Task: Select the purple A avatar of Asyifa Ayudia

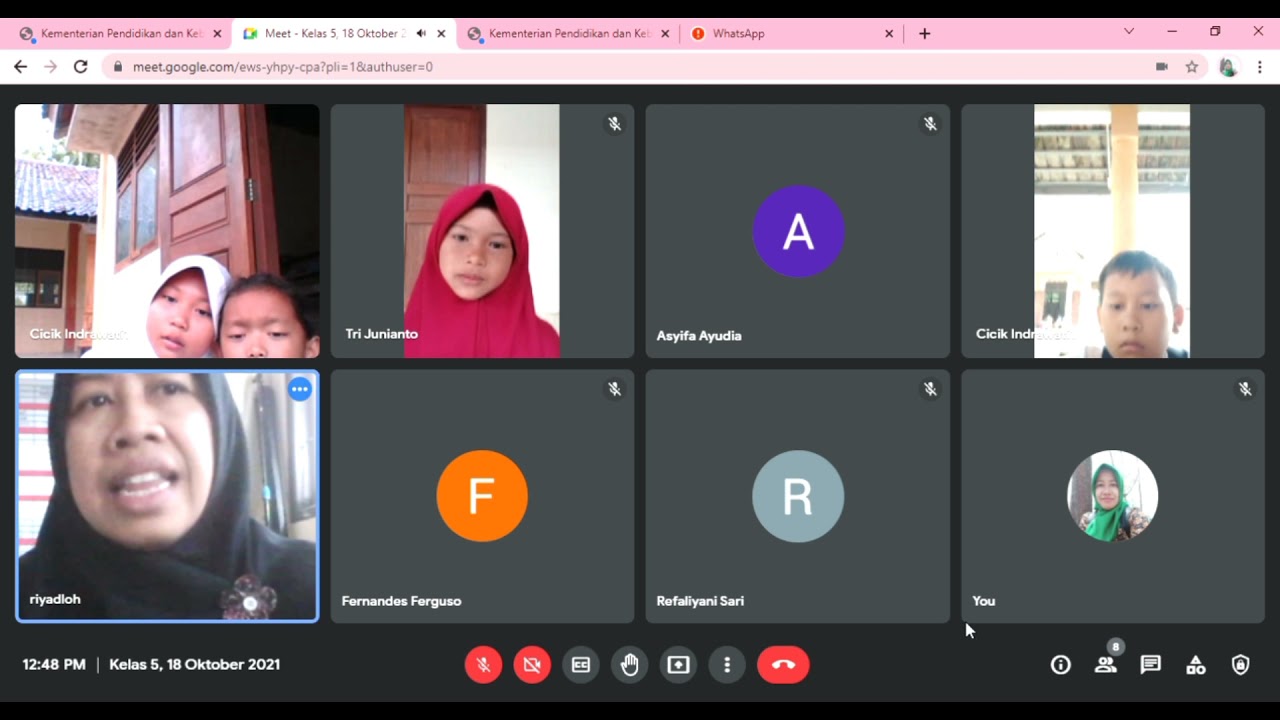Action: click(x=798, y=231)
